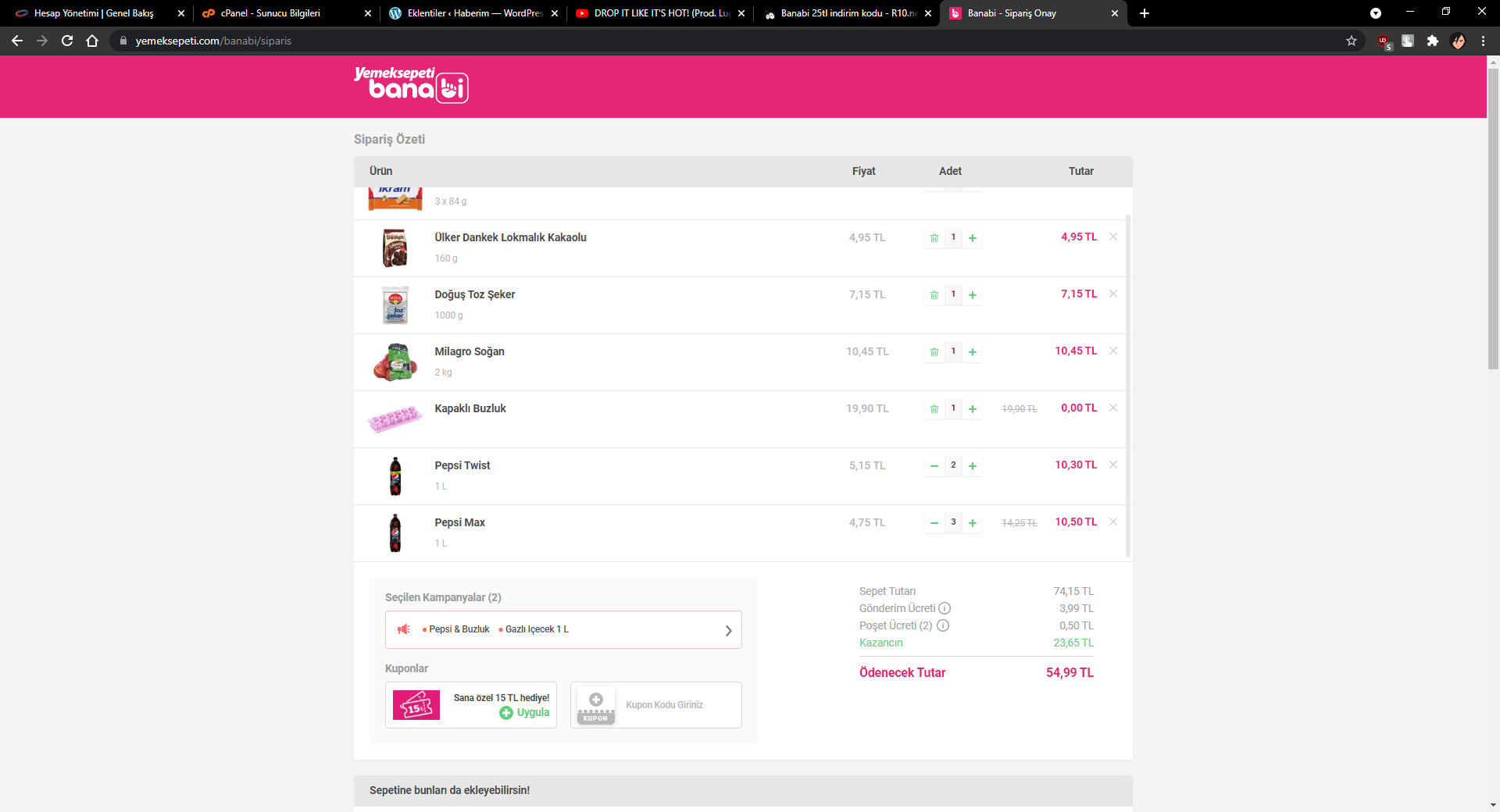Screen dimensions: 1500x812
Task: Show Poşet Ücreti info tooltip
Action: pyautogui.click(x=943, y=625)
